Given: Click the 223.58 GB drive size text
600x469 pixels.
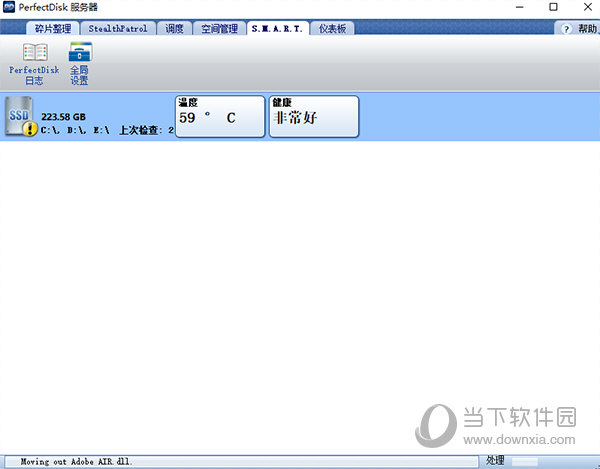Looking at the screenshot, I should click(64, 117).
